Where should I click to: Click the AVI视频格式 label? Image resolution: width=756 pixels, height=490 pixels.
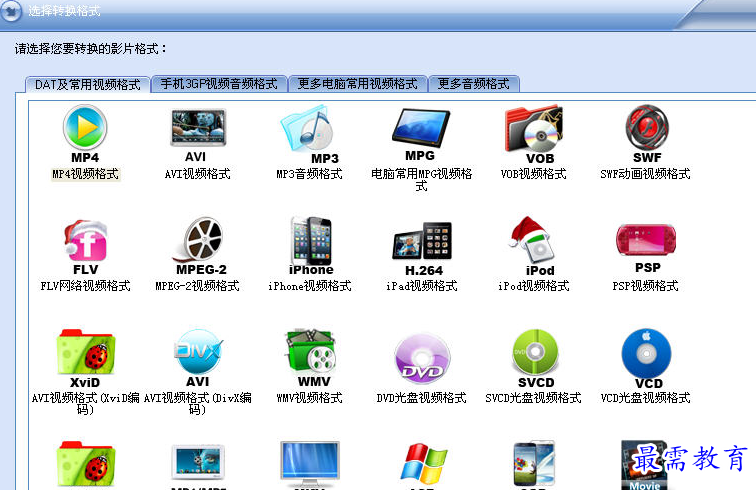(198, 174)
